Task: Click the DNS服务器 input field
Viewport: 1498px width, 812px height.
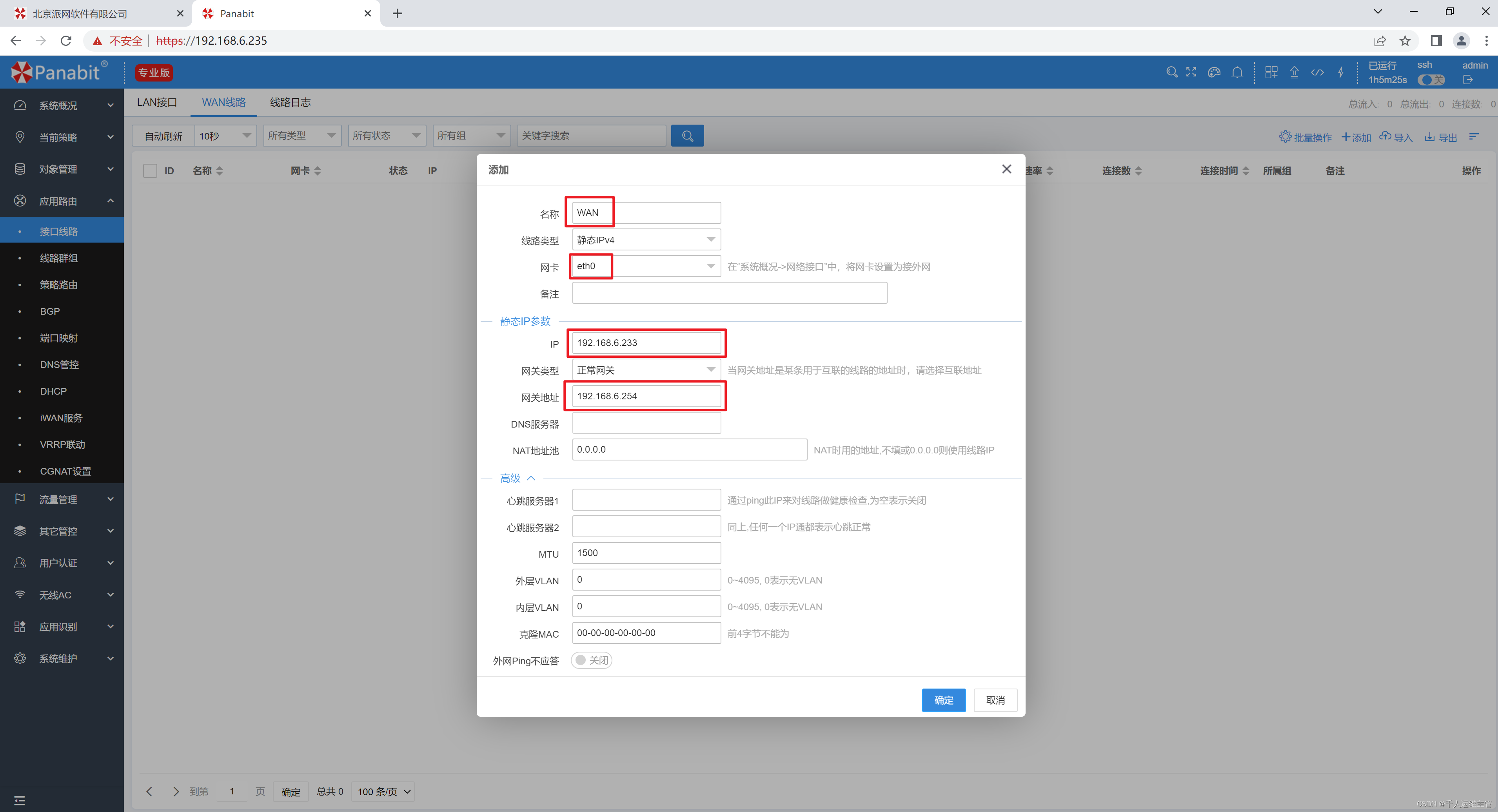Action: point(646,424)
